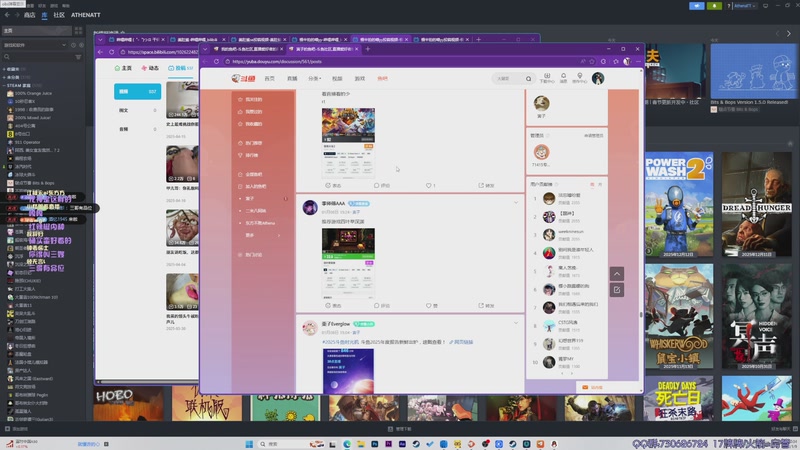Click the Douyu search magnifier icon
The image size is (800, 450).
pos(529,79)
